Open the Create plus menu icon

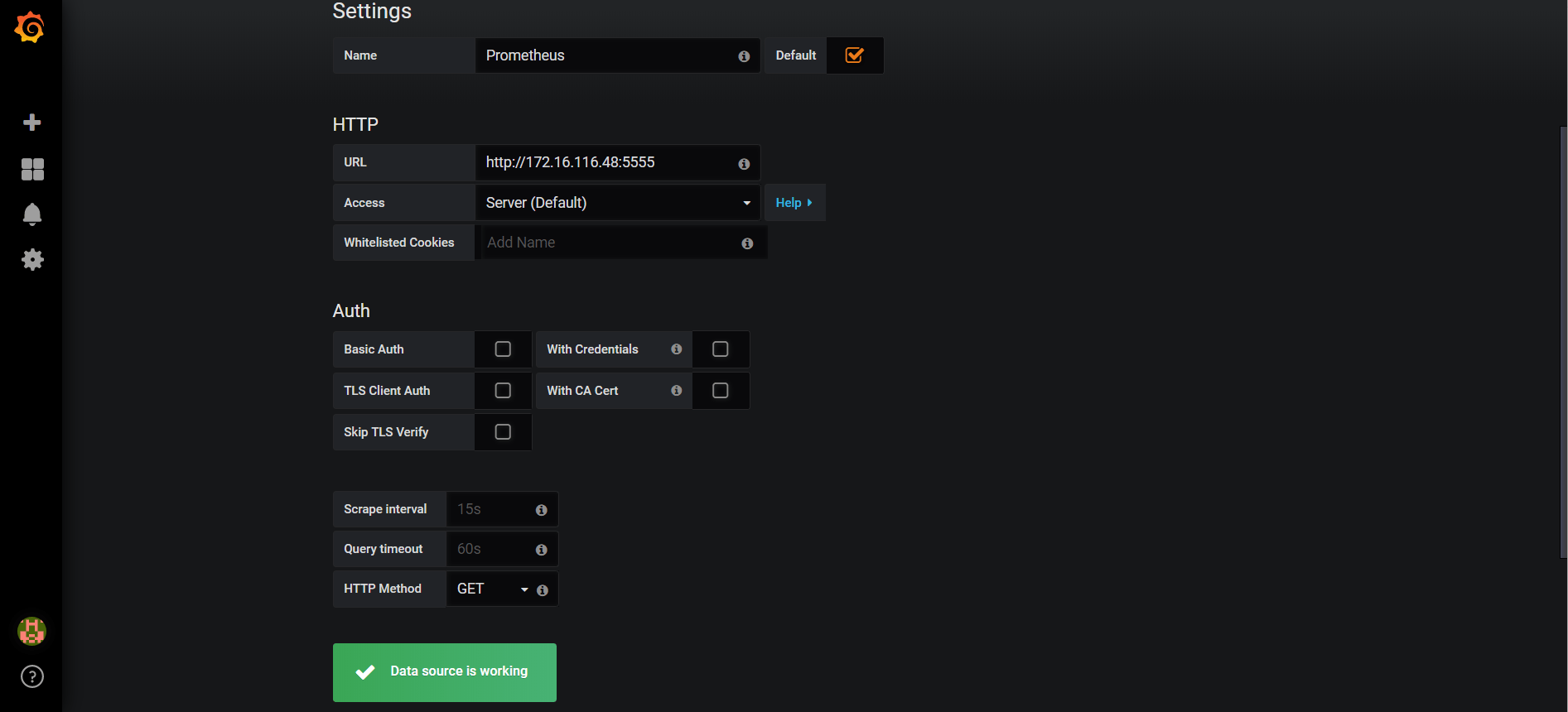click(32, 123)
